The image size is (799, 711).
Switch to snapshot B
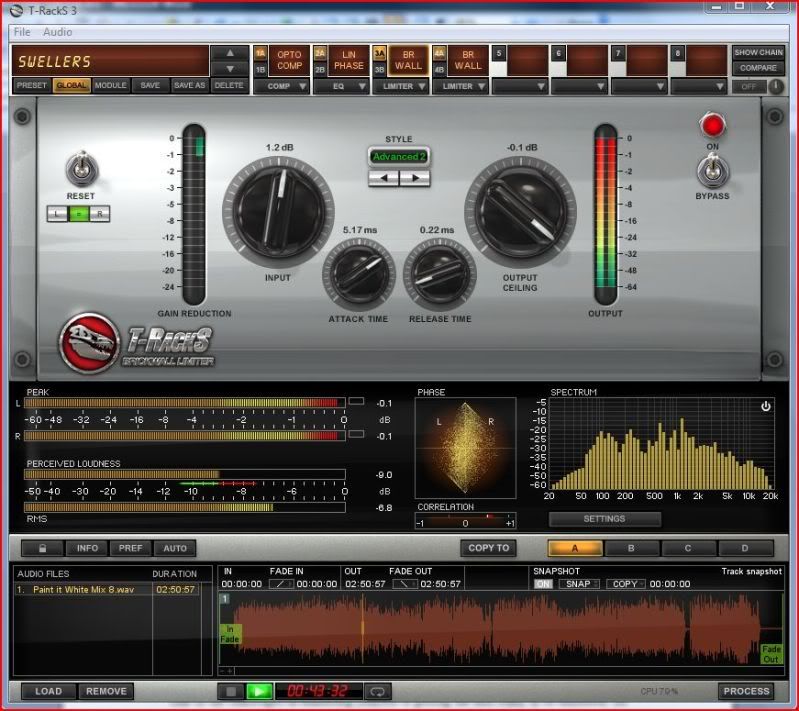click(x=631, y=548)
